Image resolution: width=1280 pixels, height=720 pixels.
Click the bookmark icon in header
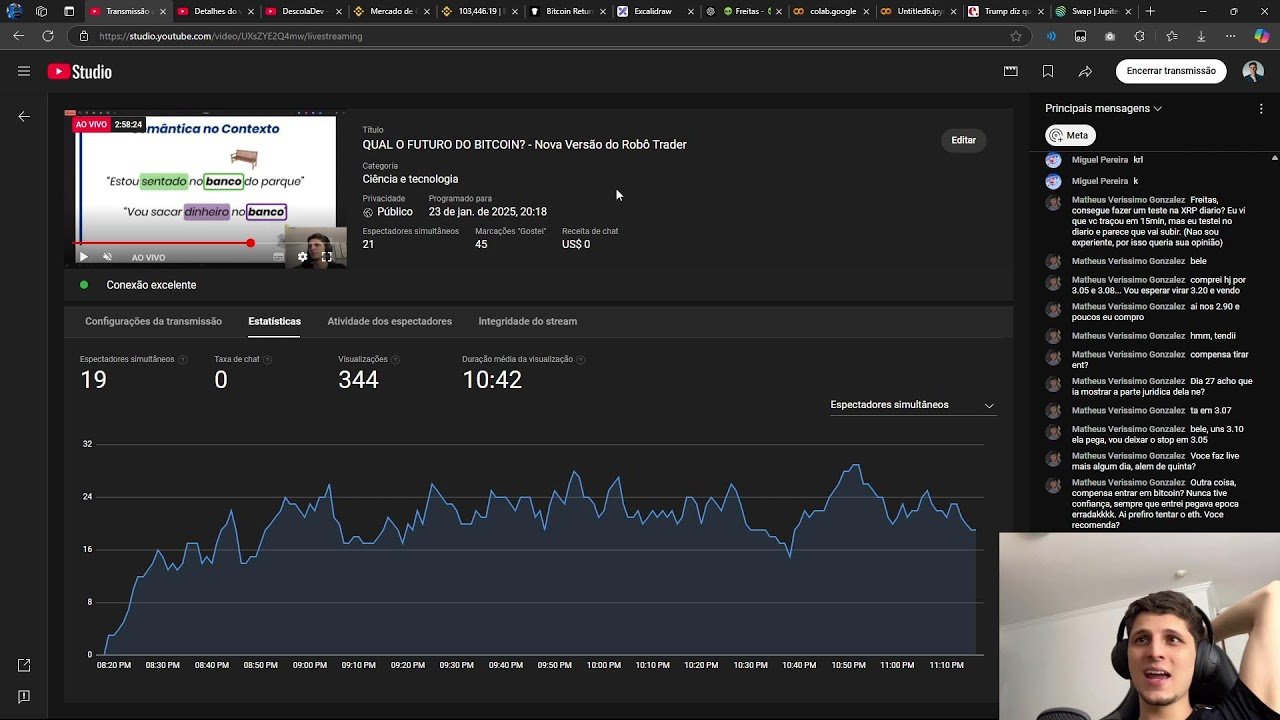pyautogui.click(x=1047, y=71)
